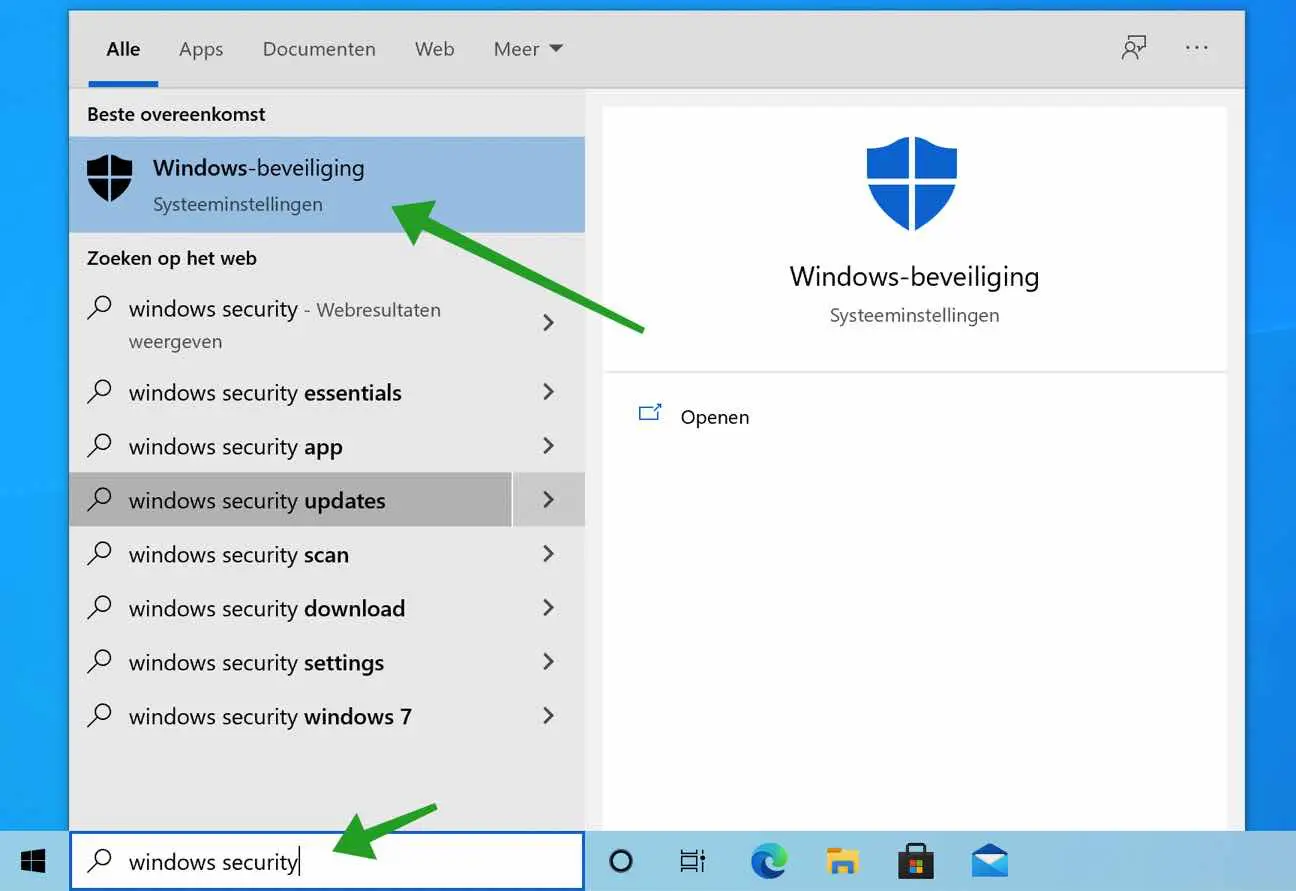Open the Windows-beveiliging best match result

(327, 185)
